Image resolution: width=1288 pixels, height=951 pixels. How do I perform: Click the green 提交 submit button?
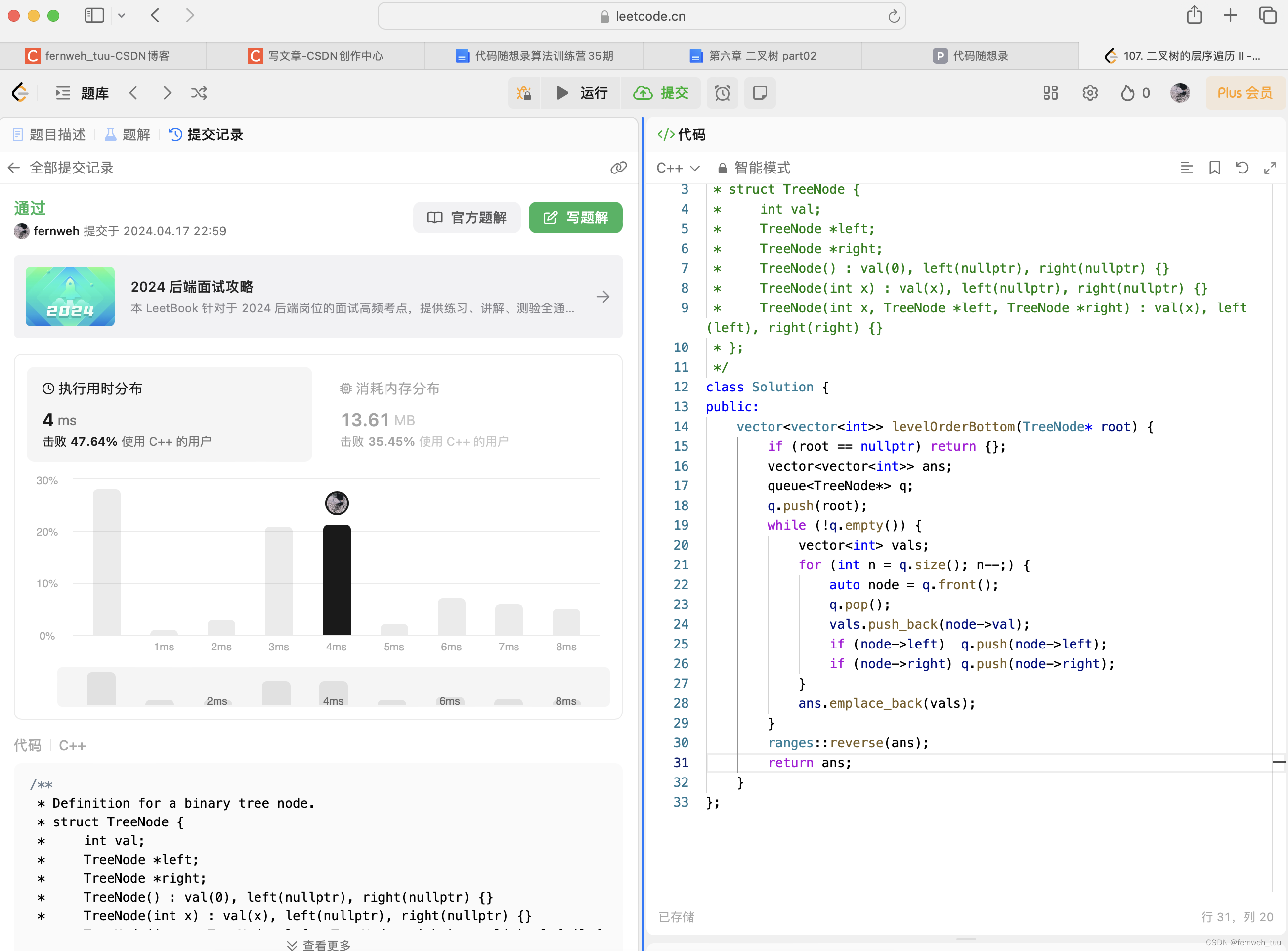661,93
